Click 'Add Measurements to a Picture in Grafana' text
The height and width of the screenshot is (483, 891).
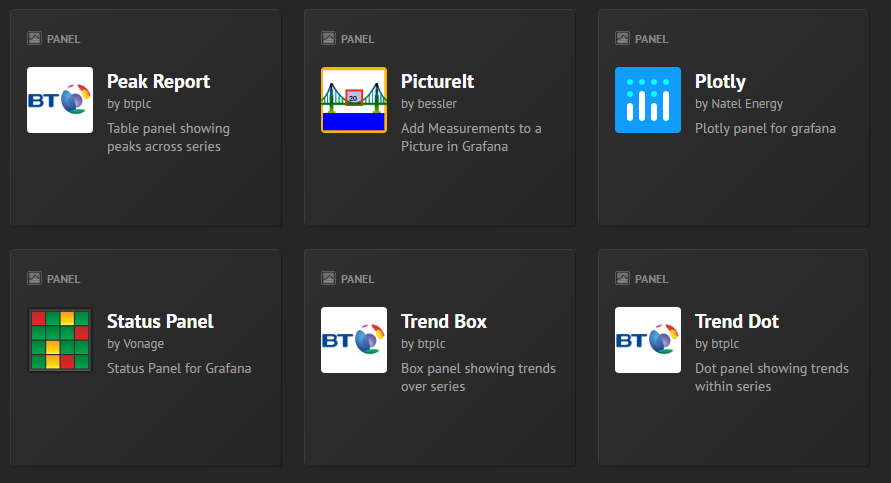click(x=471, y=138)
